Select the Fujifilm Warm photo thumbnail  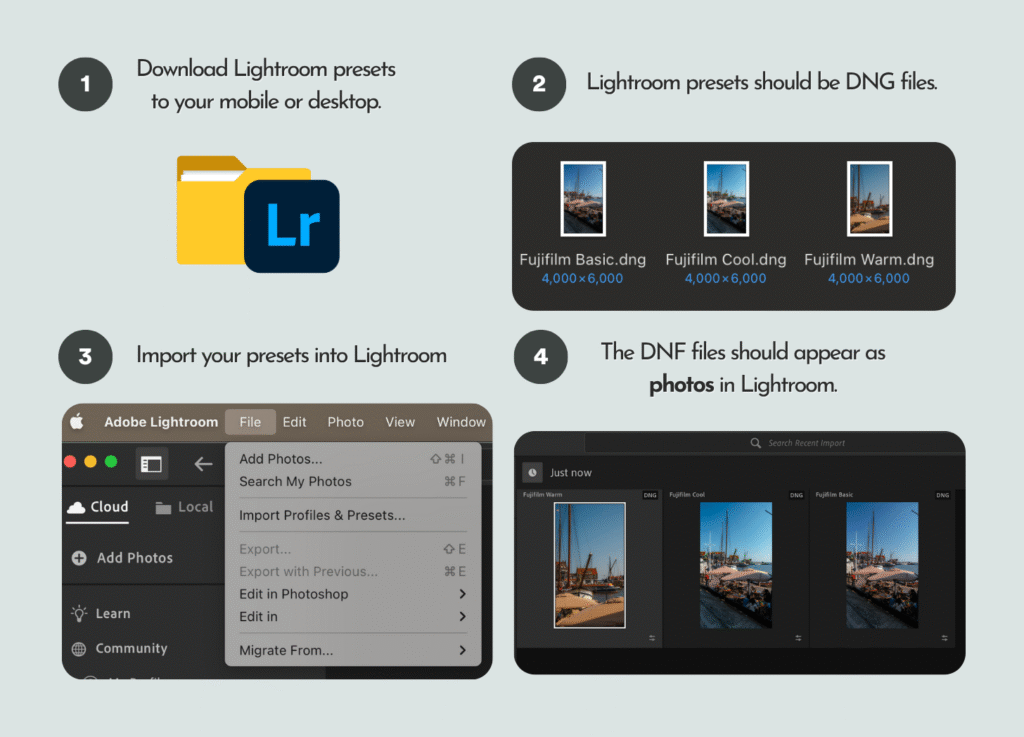point(589,565)
